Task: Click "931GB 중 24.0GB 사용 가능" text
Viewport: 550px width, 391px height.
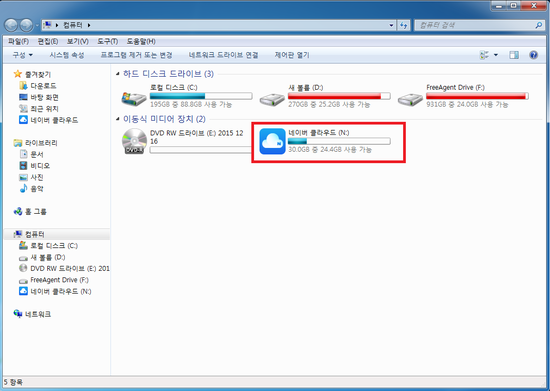Action: [x=467, y=105]
